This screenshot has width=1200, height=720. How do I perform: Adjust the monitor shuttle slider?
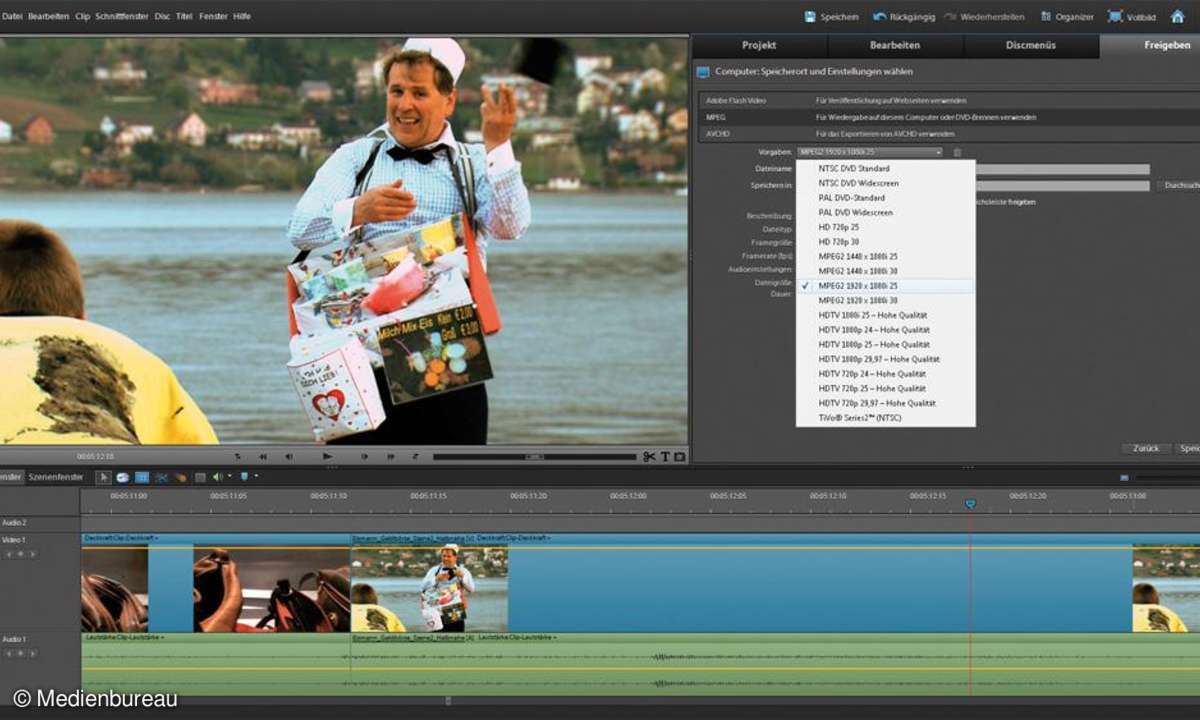pos(535,457)
